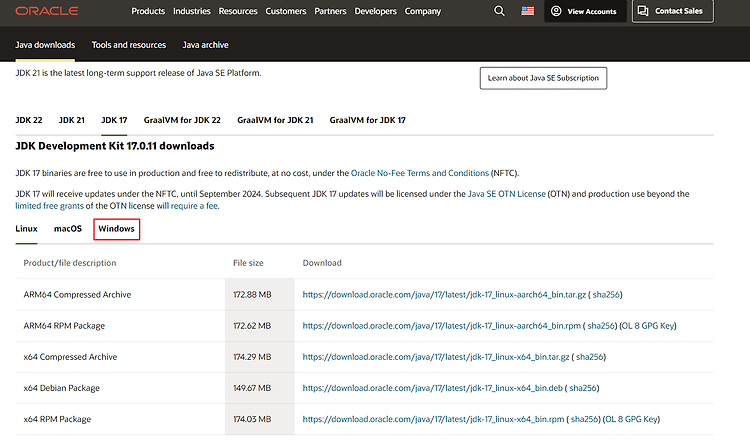The width and height of the screenshot is (750, 448).
Task: Open the Products menu
Action: pyautogui.click(x=148, y=11)
